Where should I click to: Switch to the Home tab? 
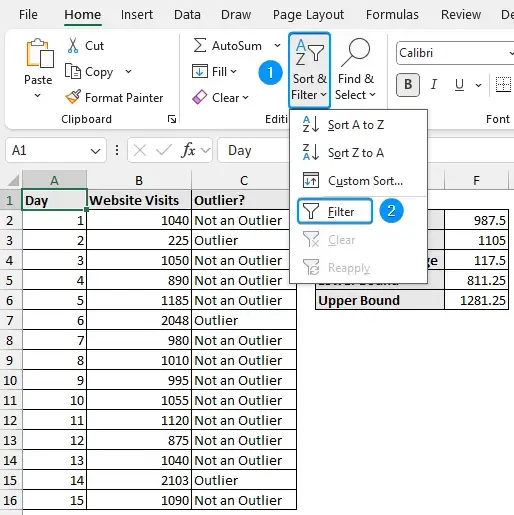82,15
